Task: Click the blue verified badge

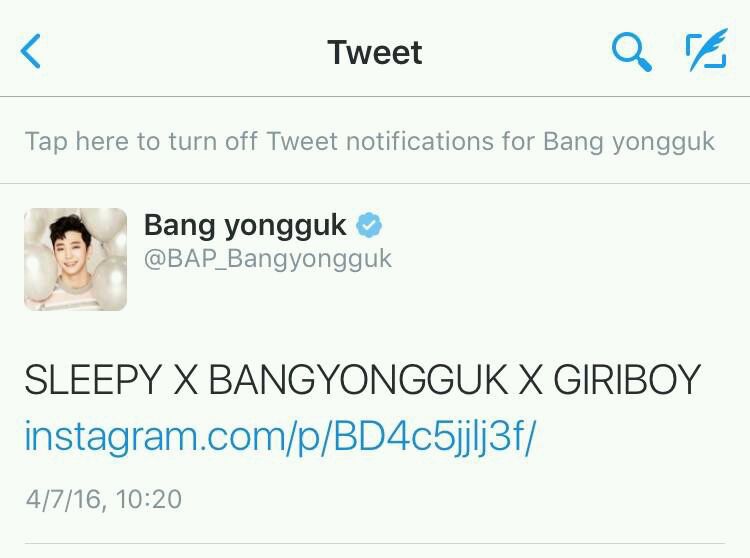Action: 369,225
